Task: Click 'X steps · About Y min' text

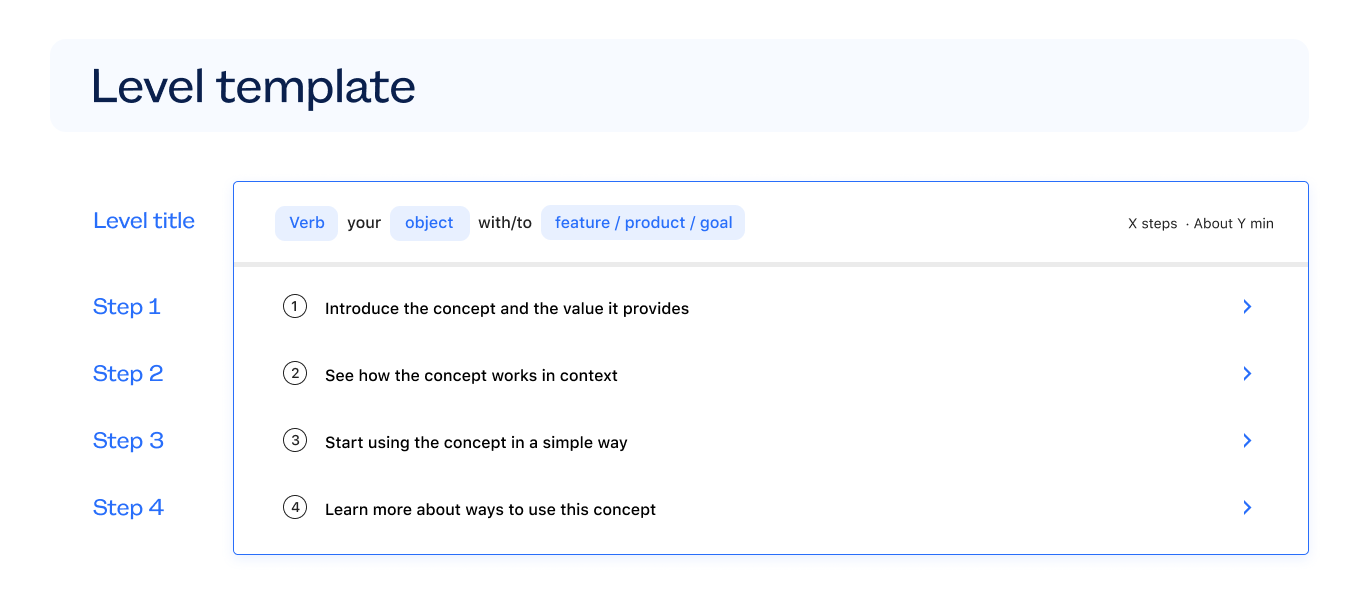Action: click(x=1200, y=224)
